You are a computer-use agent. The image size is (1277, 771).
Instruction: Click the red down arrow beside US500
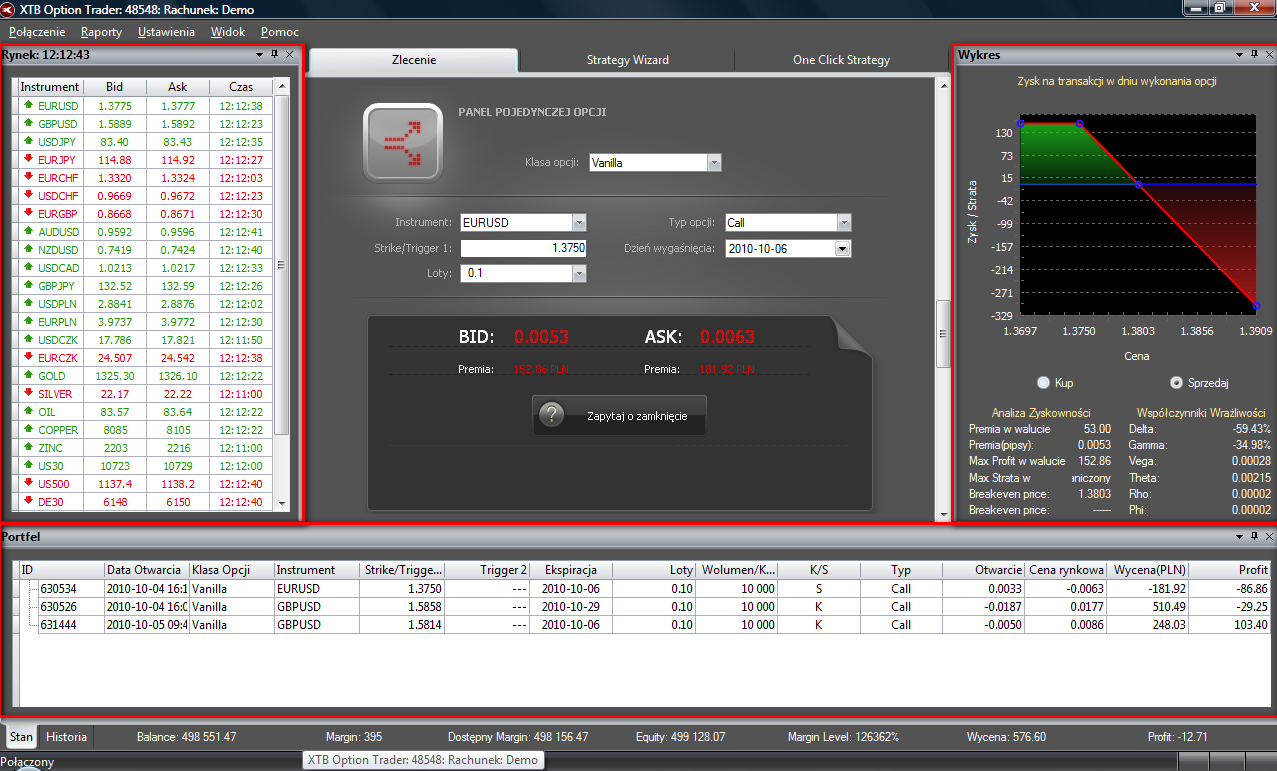[x=28, y=483]
